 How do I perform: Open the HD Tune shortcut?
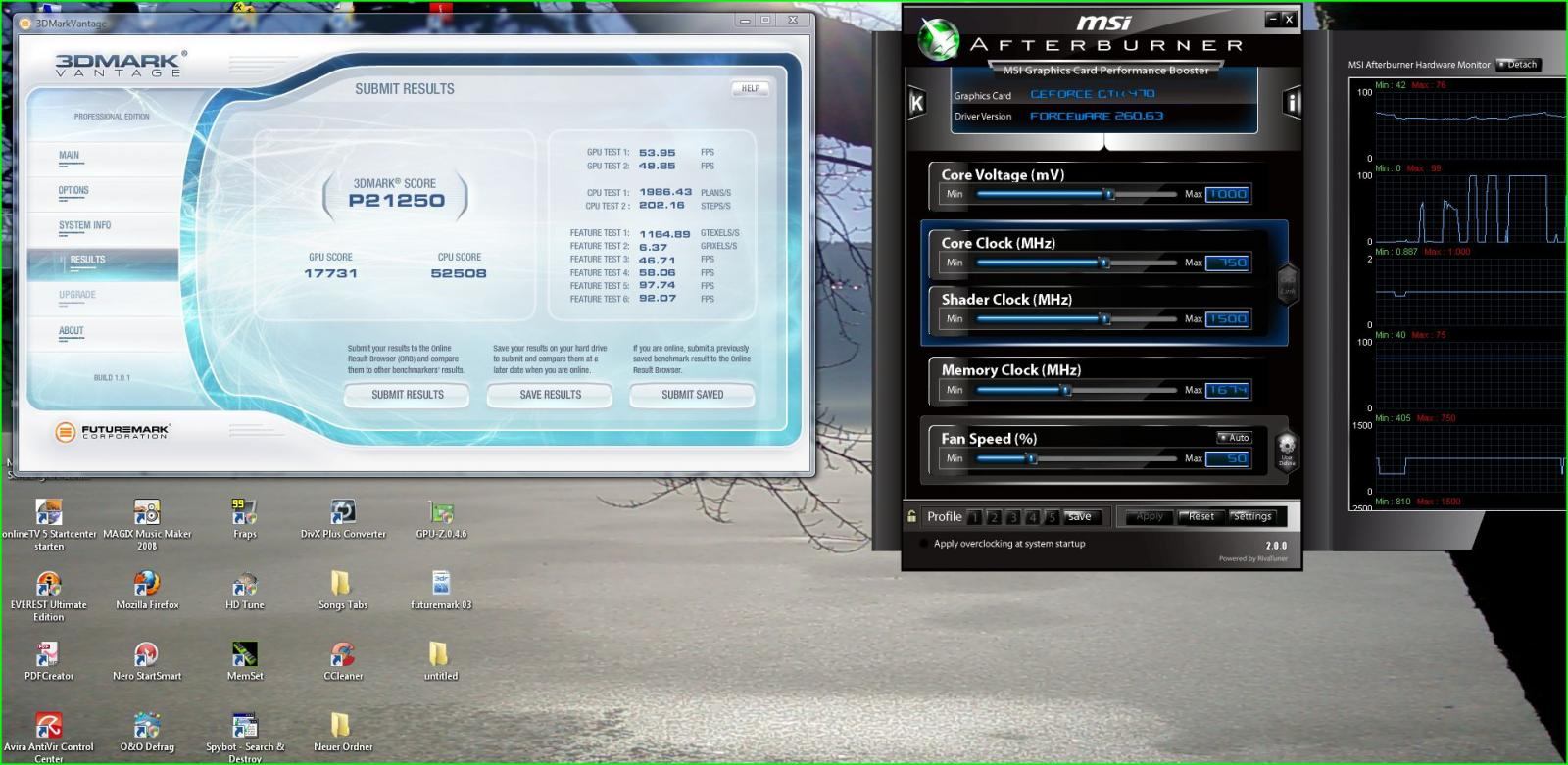click(x=245, y=584)
